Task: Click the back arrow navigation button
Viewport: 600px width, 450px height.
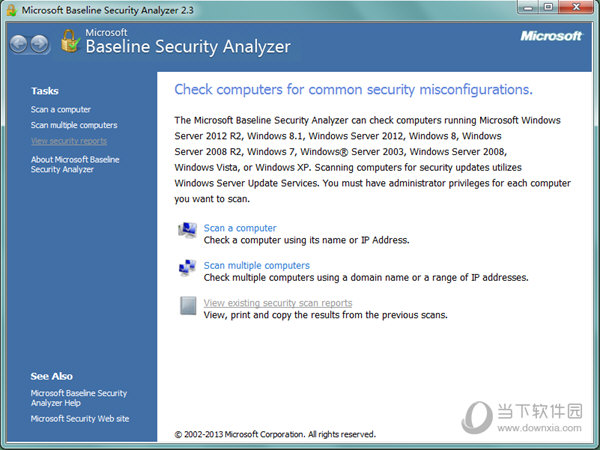Action: (x=18, y=44)
